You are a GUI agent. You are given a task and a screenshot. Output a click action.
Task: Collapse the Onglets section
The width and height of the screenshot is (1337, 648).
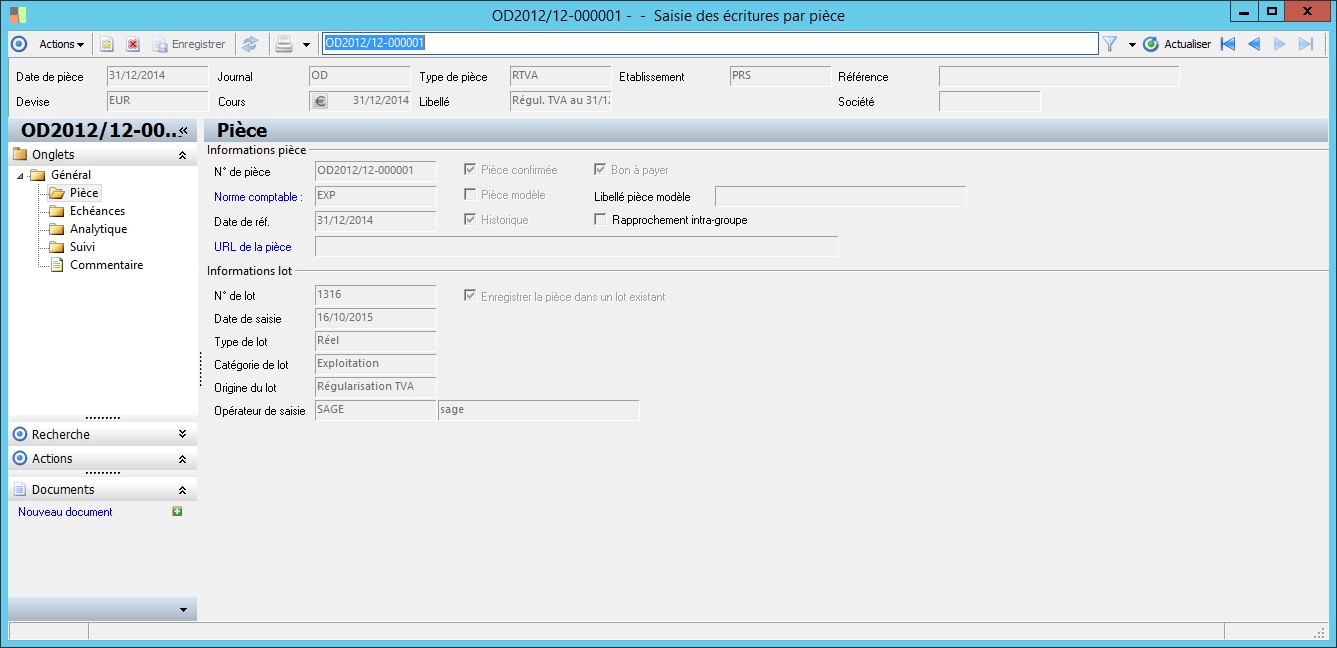pos(182,155)
